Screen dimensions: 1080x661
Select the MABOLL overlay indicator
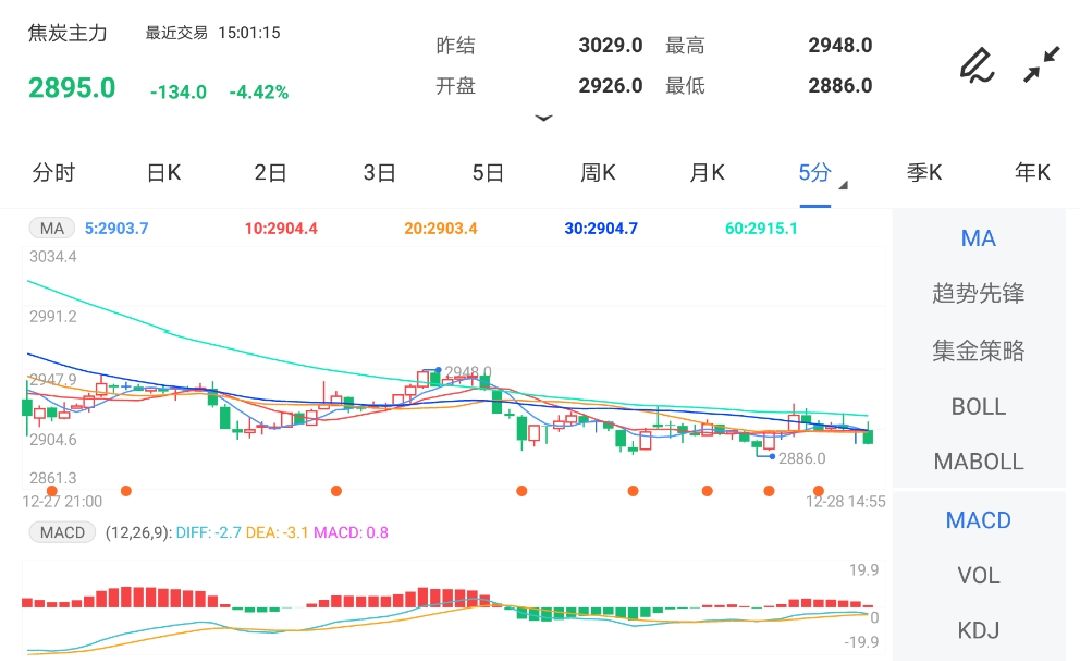pyautogui.click(x=978, y=462)
